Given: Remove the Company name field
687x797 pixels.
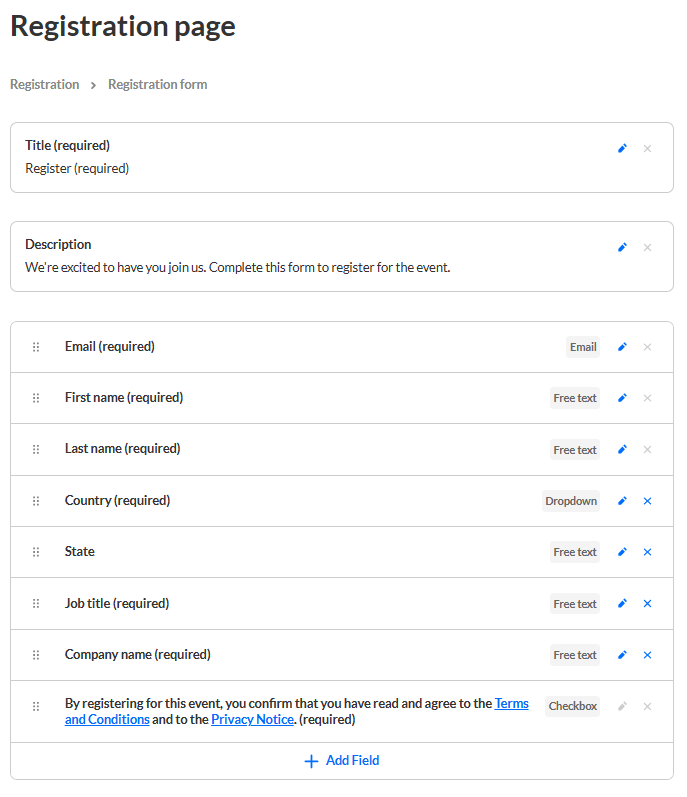Looking at the screenshot, I should tap(647, 655).
